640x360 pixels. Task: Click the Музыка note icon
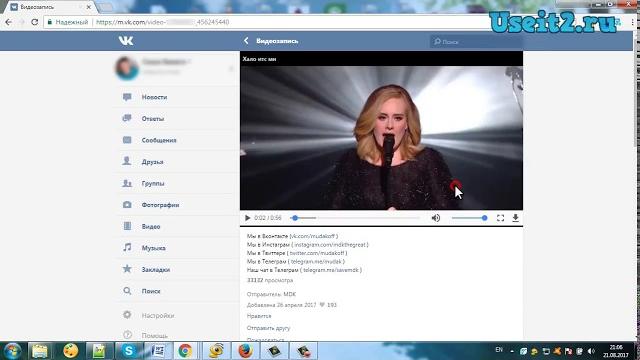pos(127,247)
